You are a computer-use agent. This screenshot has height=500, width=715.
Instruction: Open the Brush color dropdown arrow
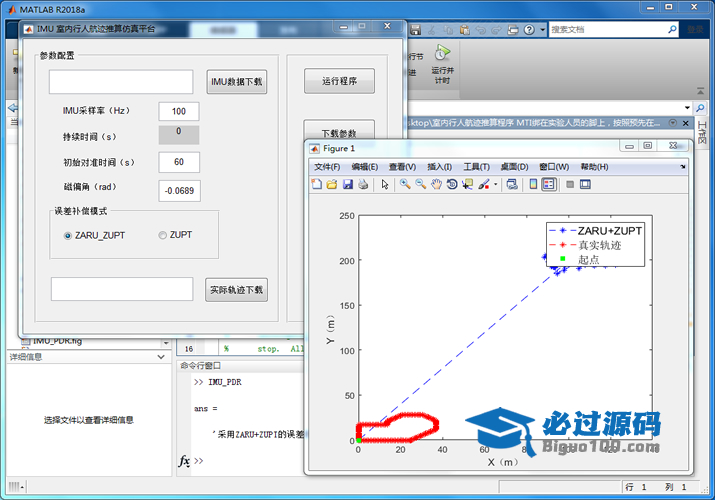point(495,185)
